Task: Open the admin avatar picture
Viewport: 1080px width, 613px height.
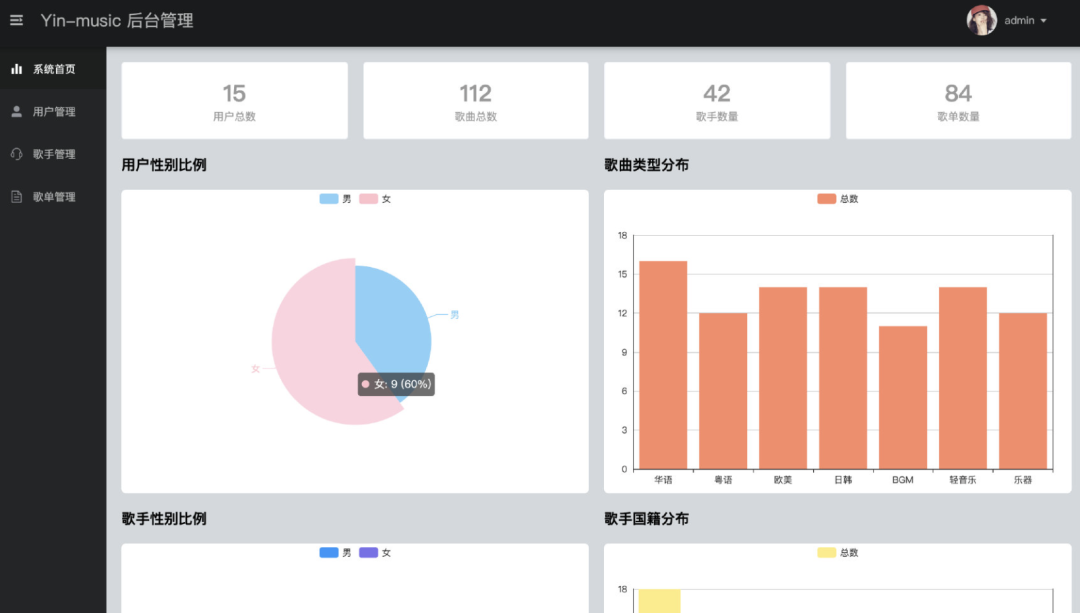Action: 982,21
